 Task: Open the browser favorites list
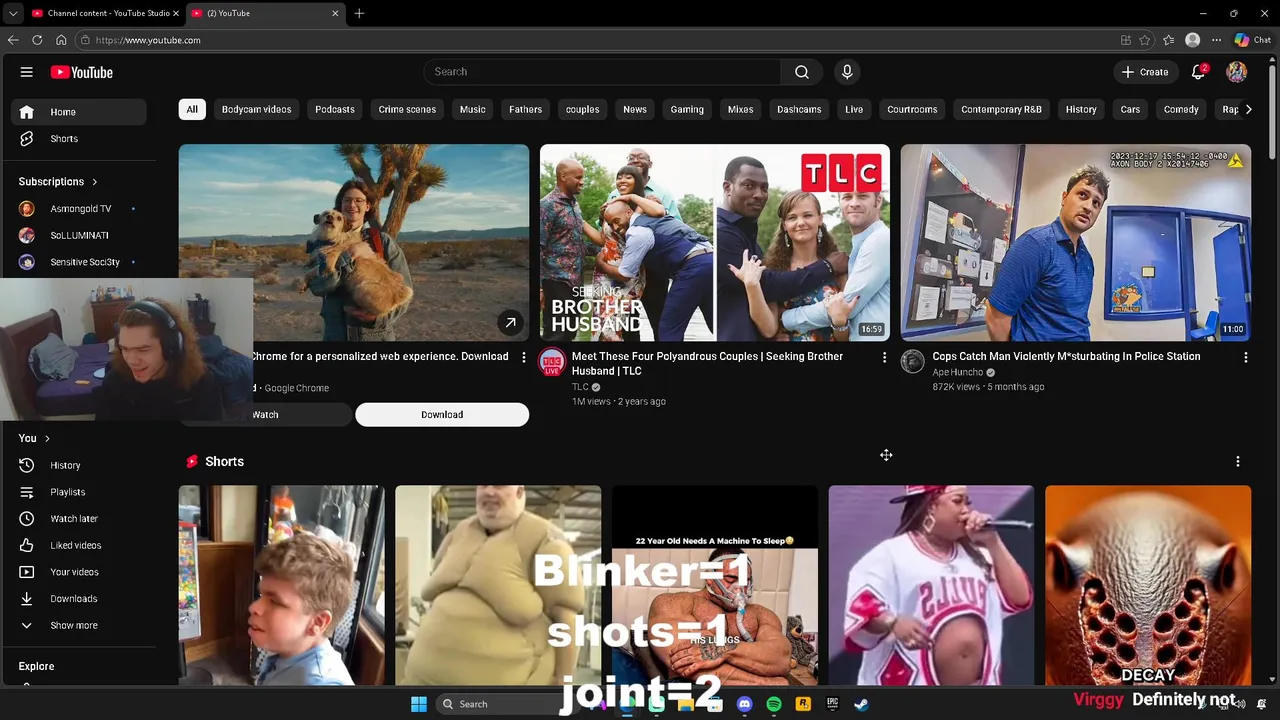coord(1169,40)
